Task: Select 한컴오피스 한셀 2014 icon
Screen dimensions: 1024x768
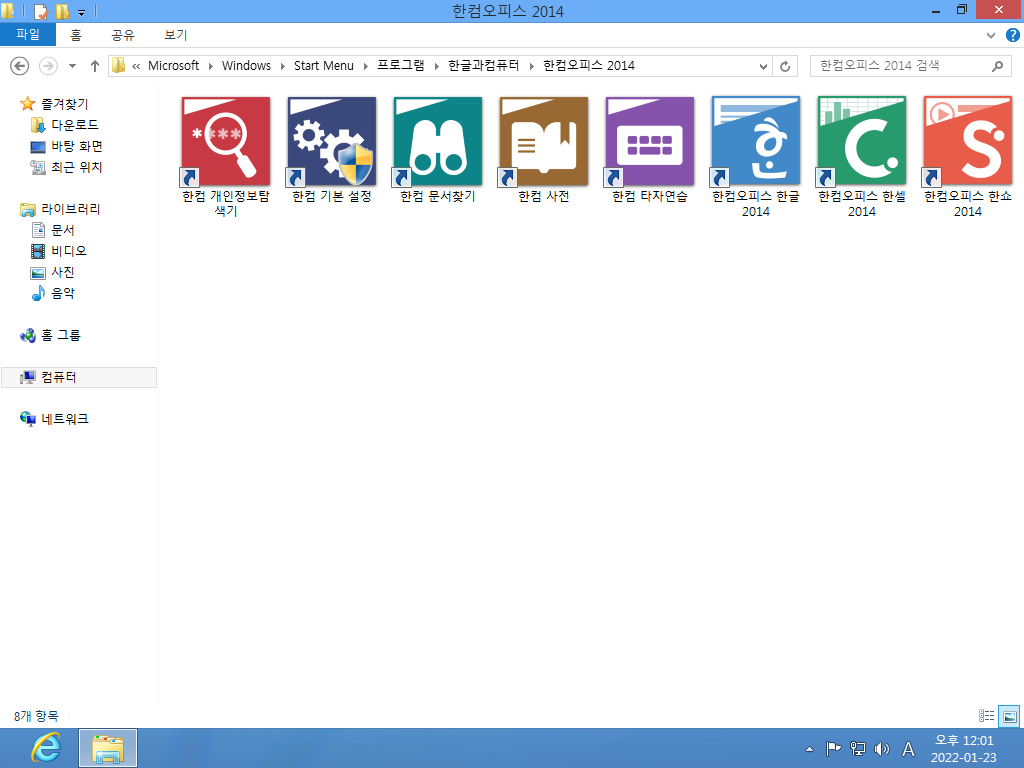Action: point(861,141)
